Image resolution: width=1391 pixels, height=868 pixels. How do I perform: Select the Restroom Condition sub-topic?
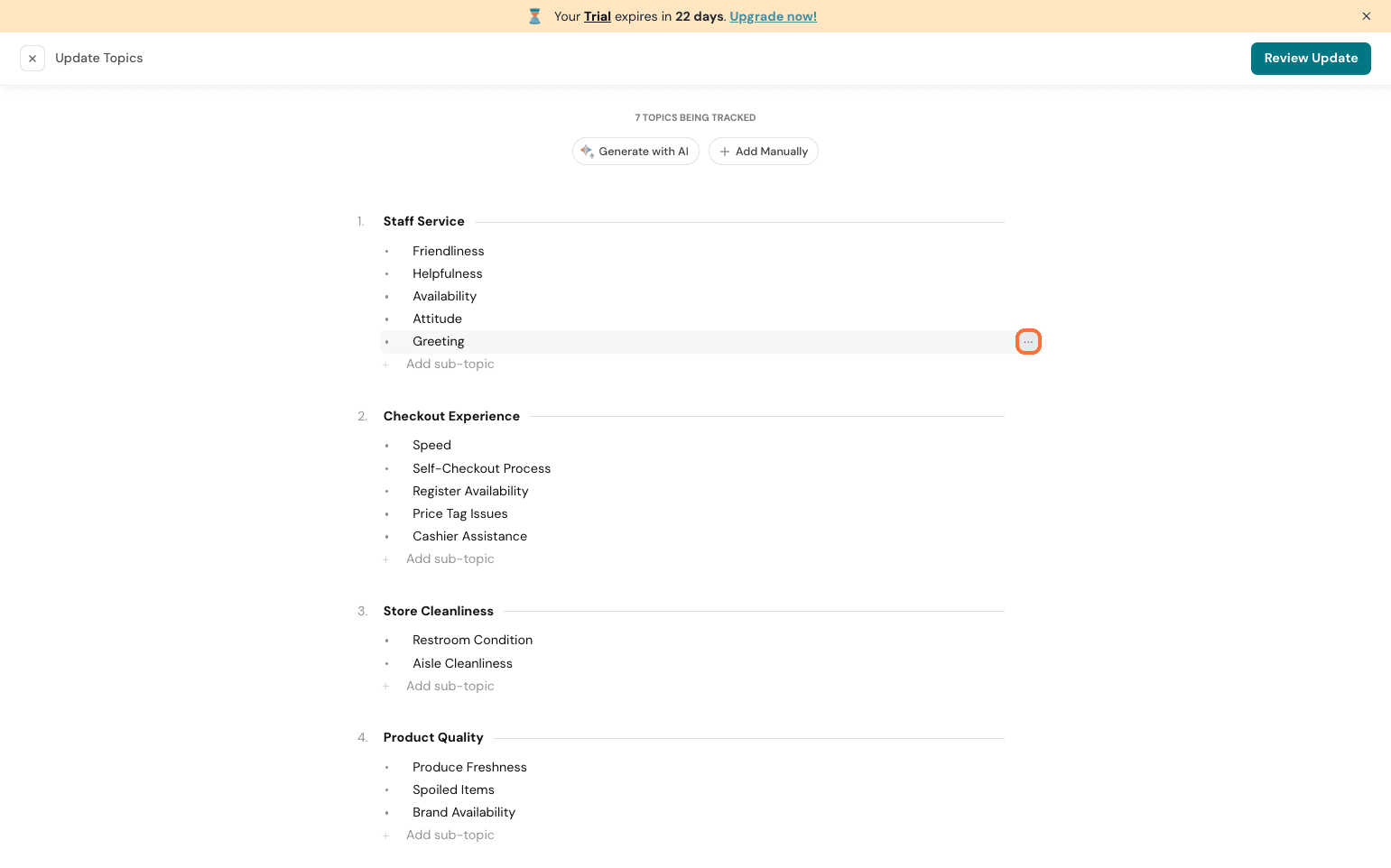(x=472, y=641)
